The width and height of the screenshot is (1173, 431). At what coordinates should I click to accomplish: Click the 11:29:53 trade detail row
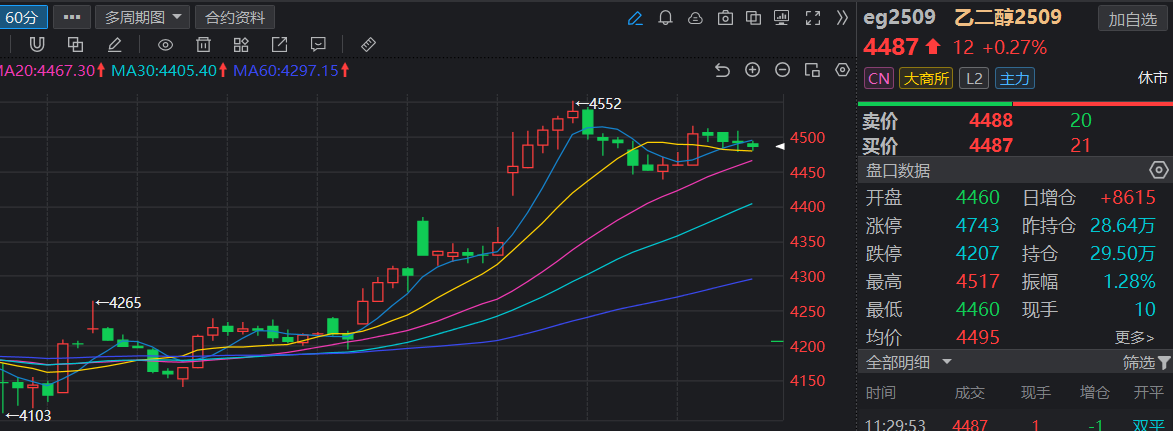[1015, 425]
